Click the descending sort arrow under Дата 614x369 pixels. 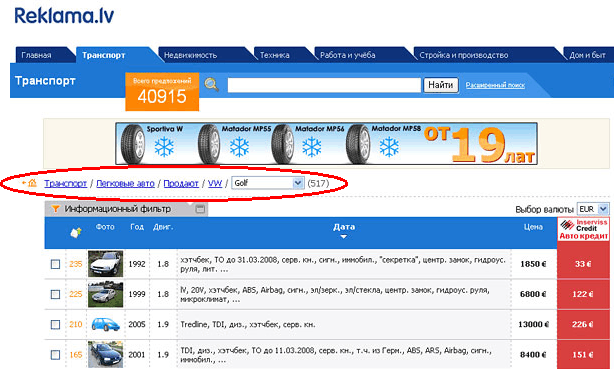(x=343, y=237)
